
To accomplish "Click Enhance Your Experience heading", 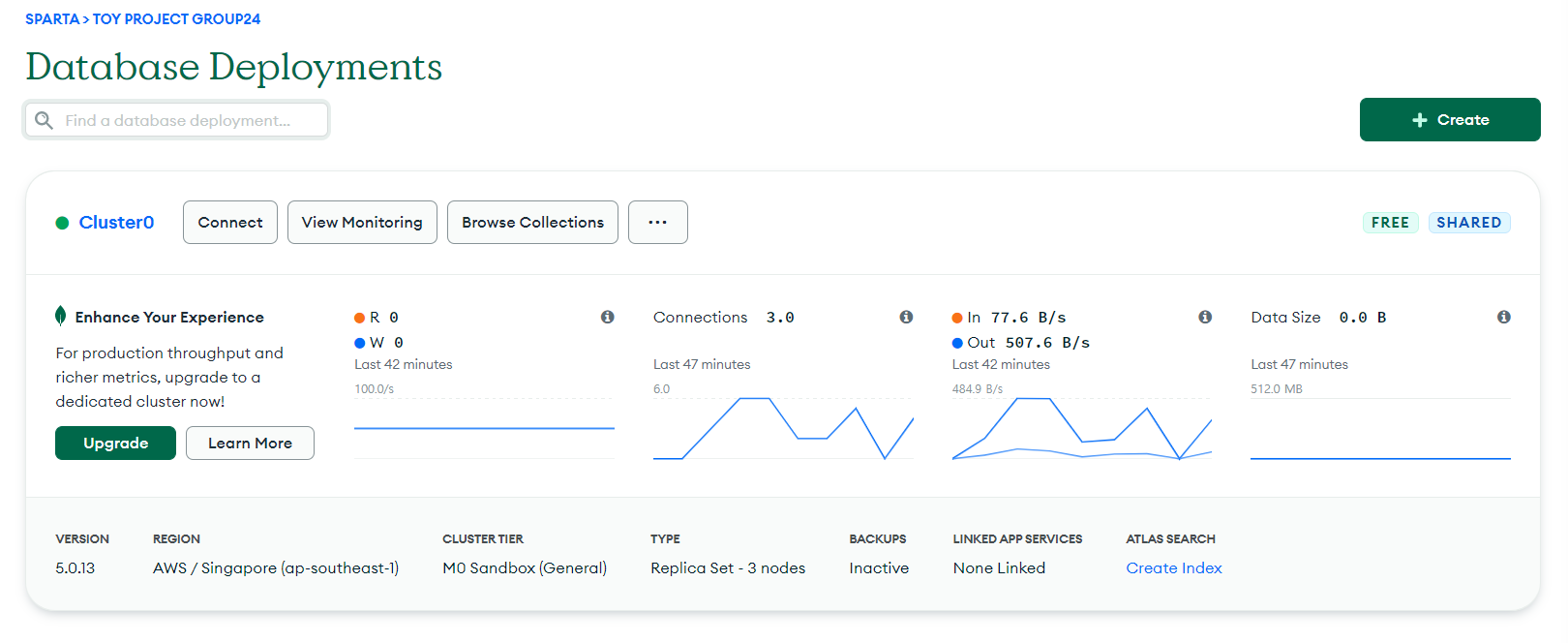I will [x=169, y=318].
